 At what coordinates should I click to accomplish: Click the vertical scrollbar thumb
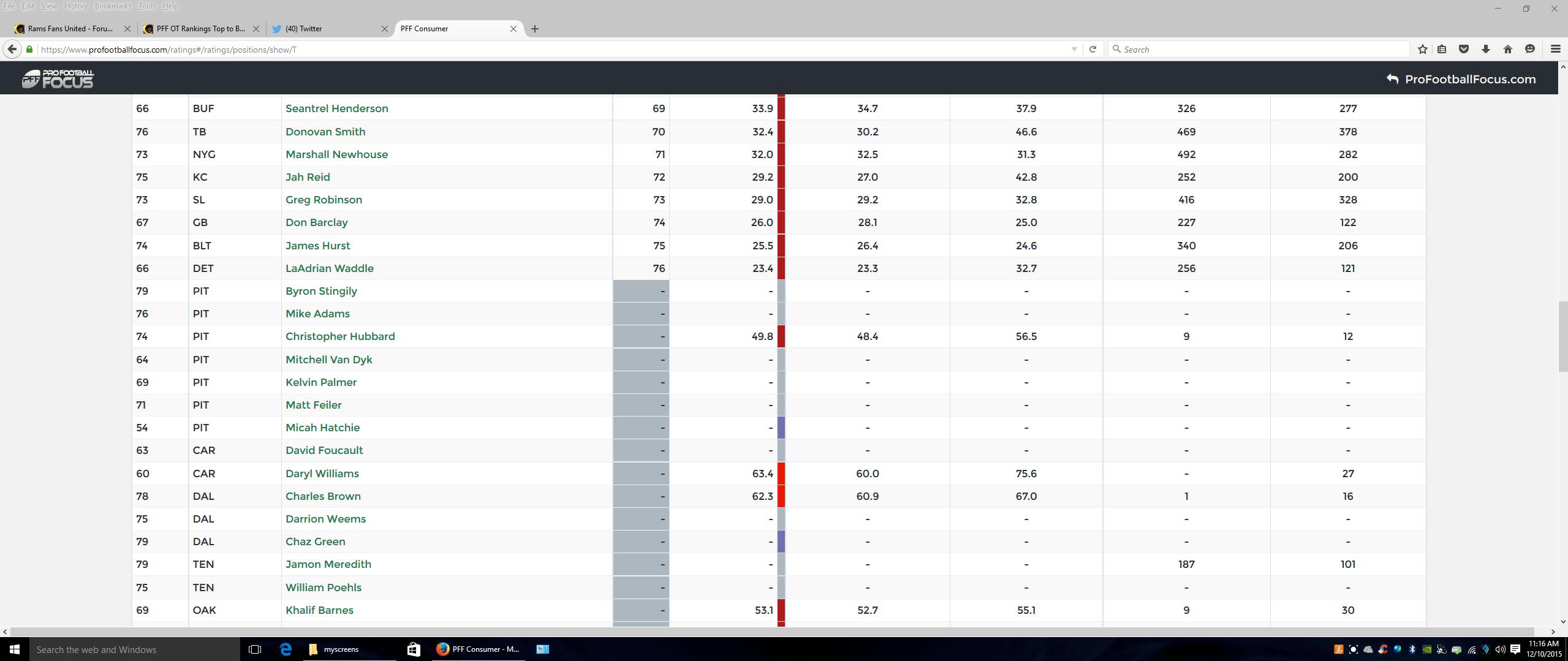coord(1562,336)
